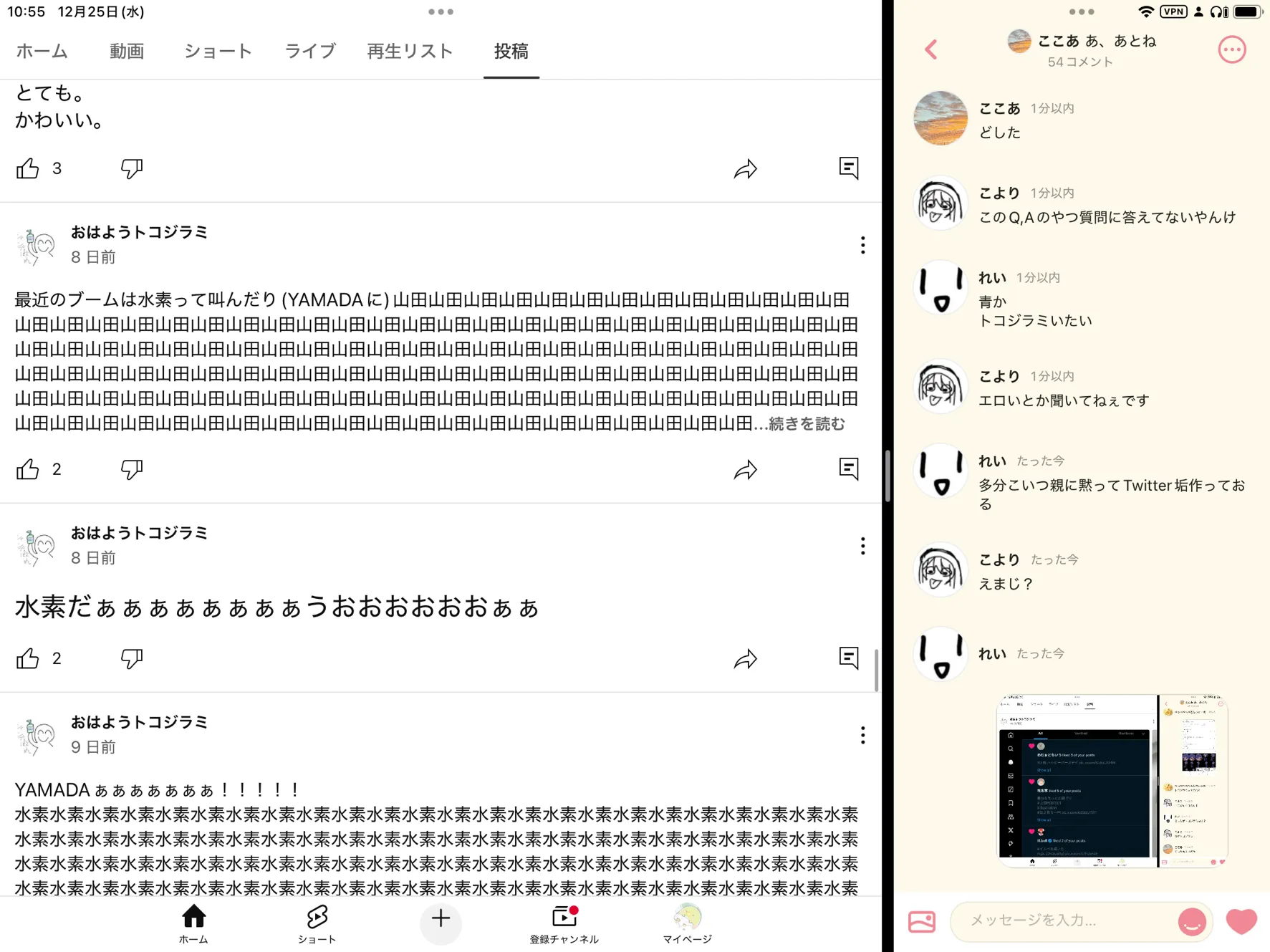Dislike the とても。かわいい。 post
This screenshot has height=952, width=1270.
point(132,168)
